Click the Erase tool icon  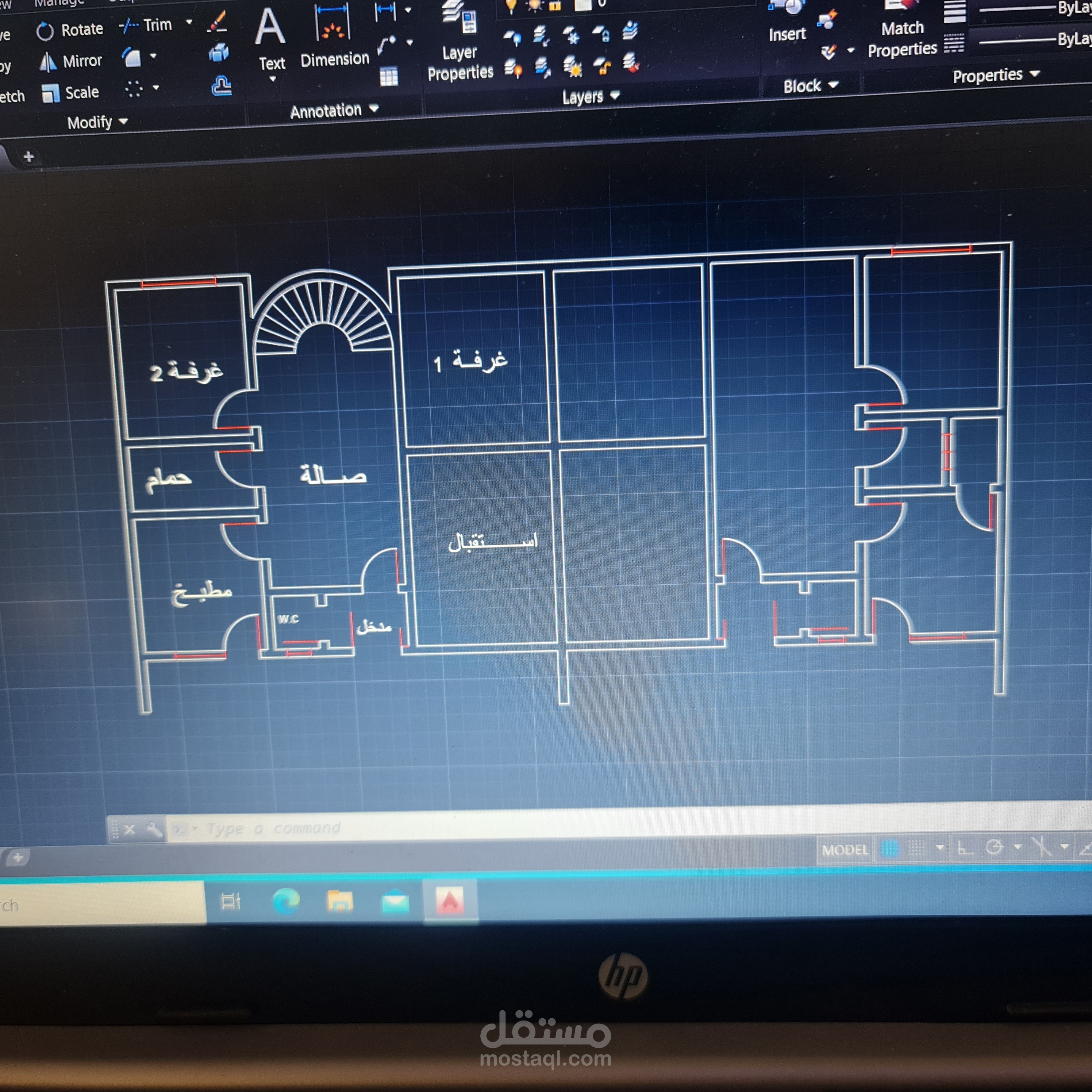point(218,22)
